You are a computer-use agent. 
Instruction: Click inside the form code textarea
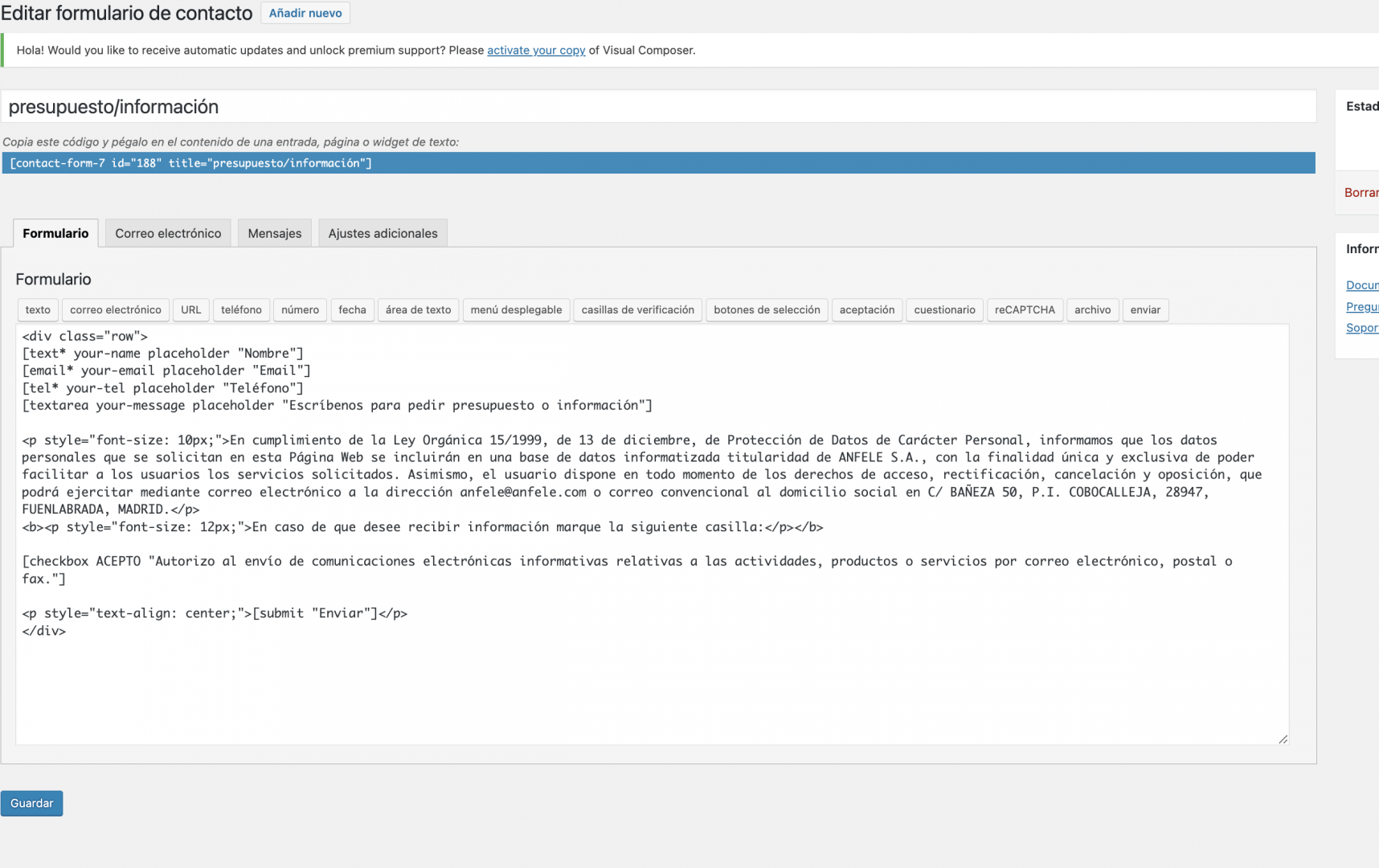[x=652, y=534]
